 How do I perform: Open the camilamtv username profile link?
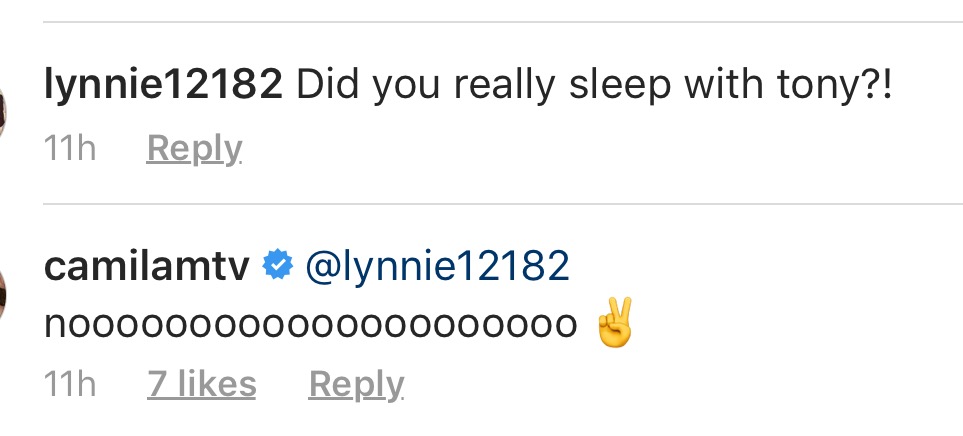(x=147, y=266)
